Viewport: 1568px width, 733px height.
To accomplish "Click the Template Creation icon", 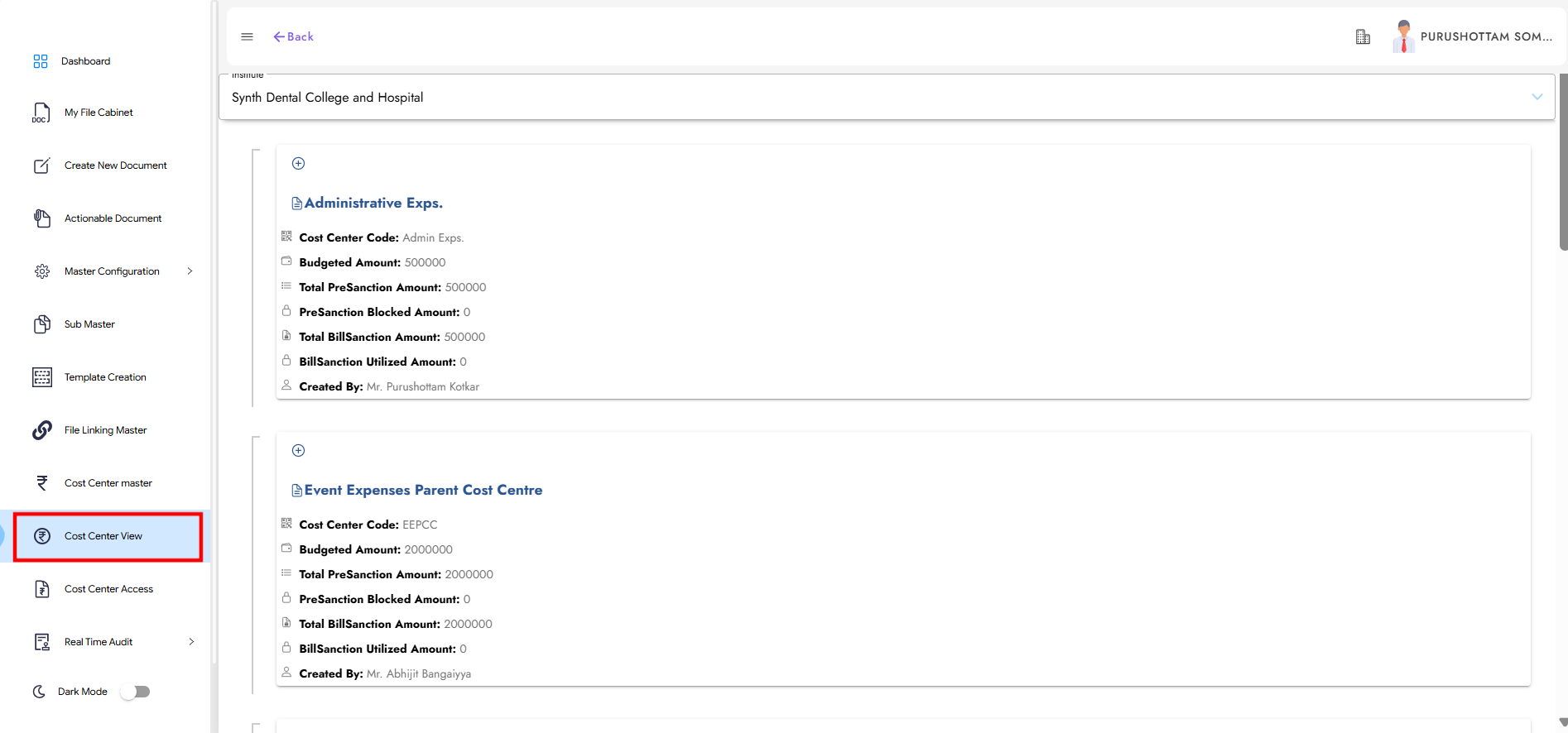I will [42, 377].
